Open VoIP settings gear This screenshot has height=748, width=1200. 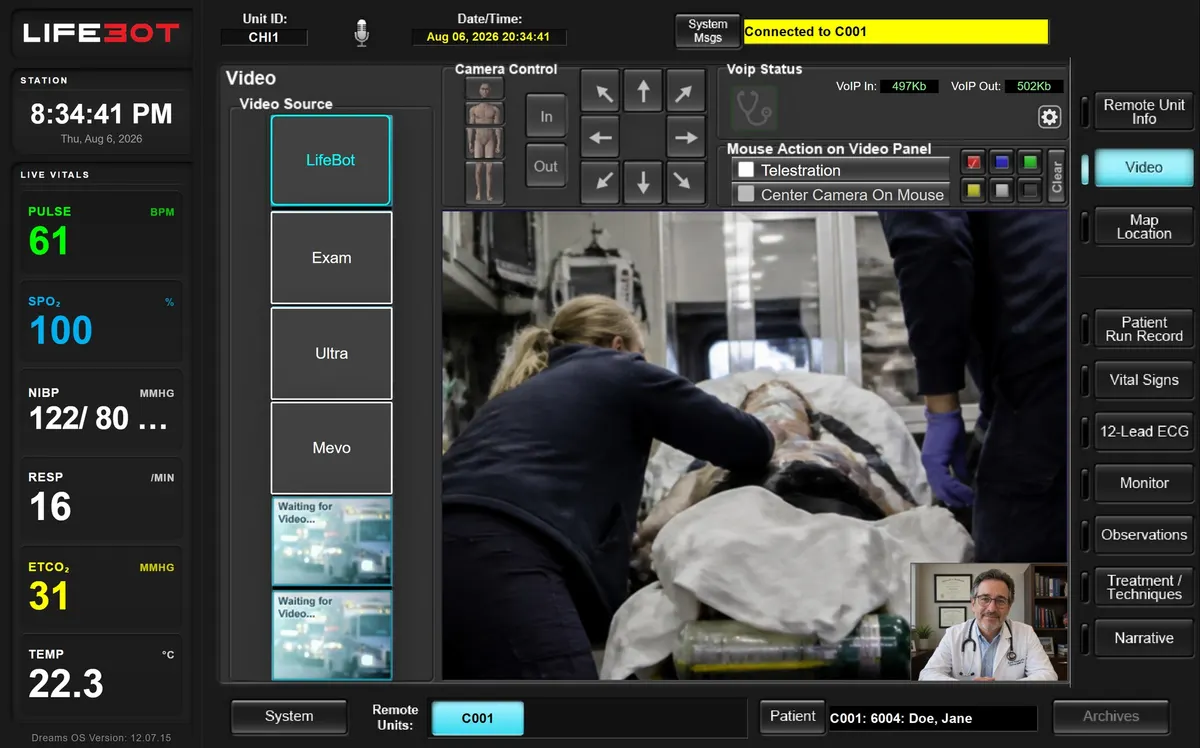[x=1049, y=117]
